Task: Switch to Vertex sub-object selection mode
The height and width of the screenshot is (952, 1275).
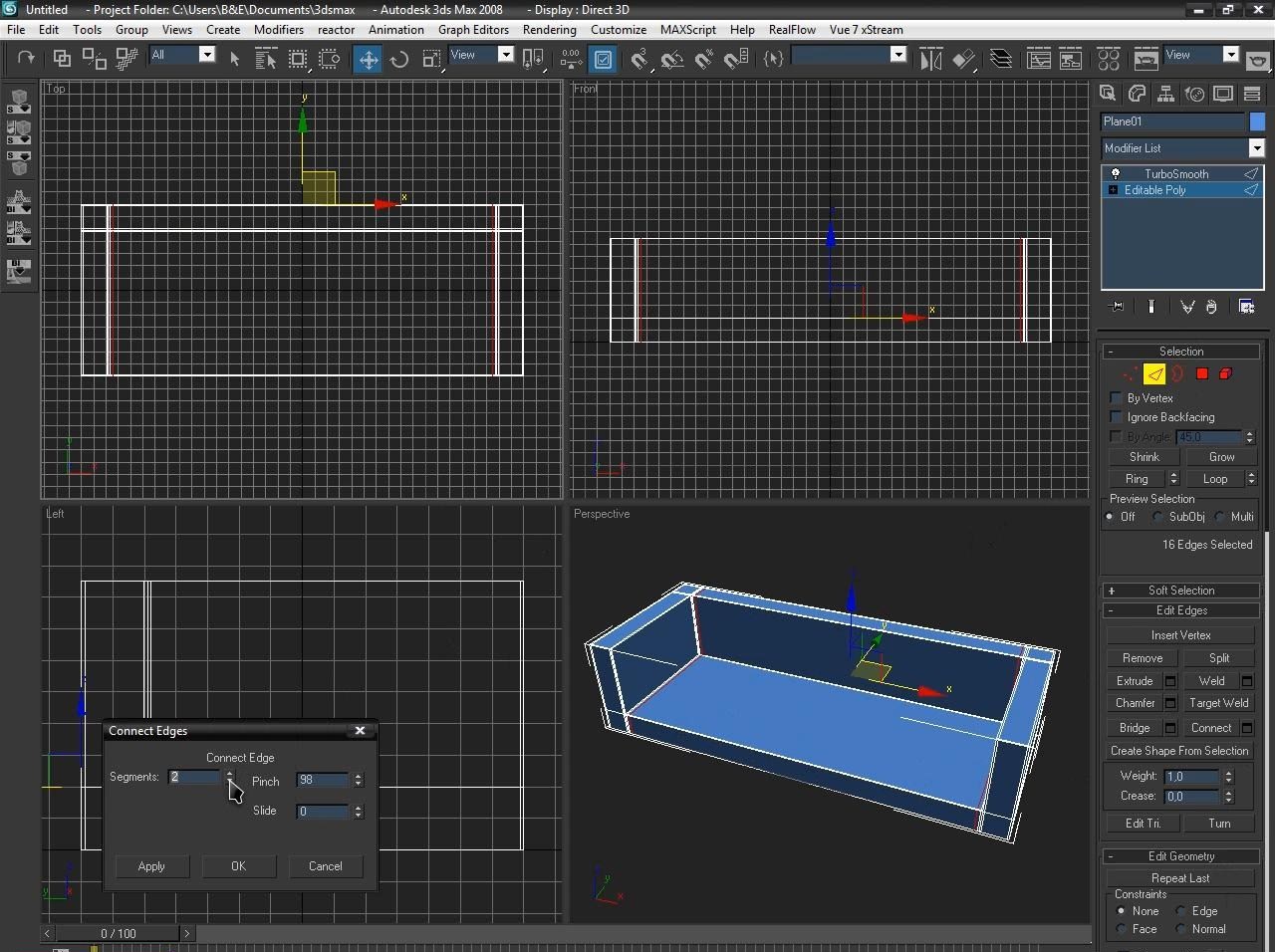Action: [x=1128, y=374]
